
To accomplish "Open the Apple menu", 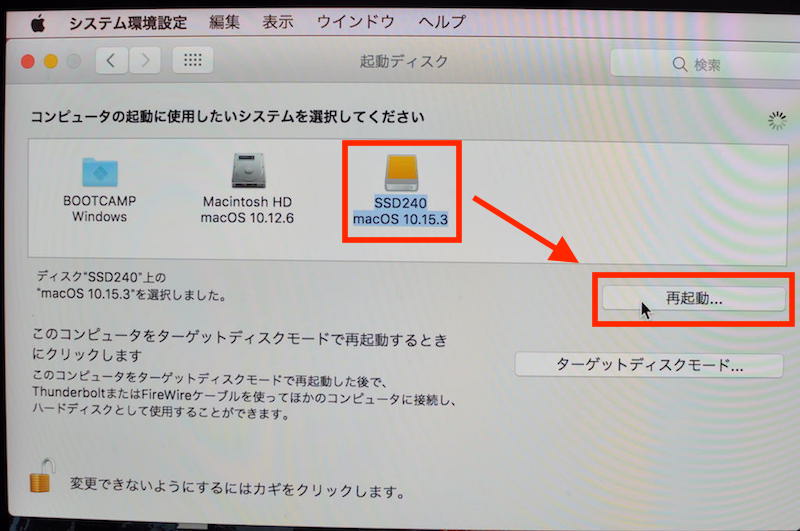I will (x=38, y=23).
